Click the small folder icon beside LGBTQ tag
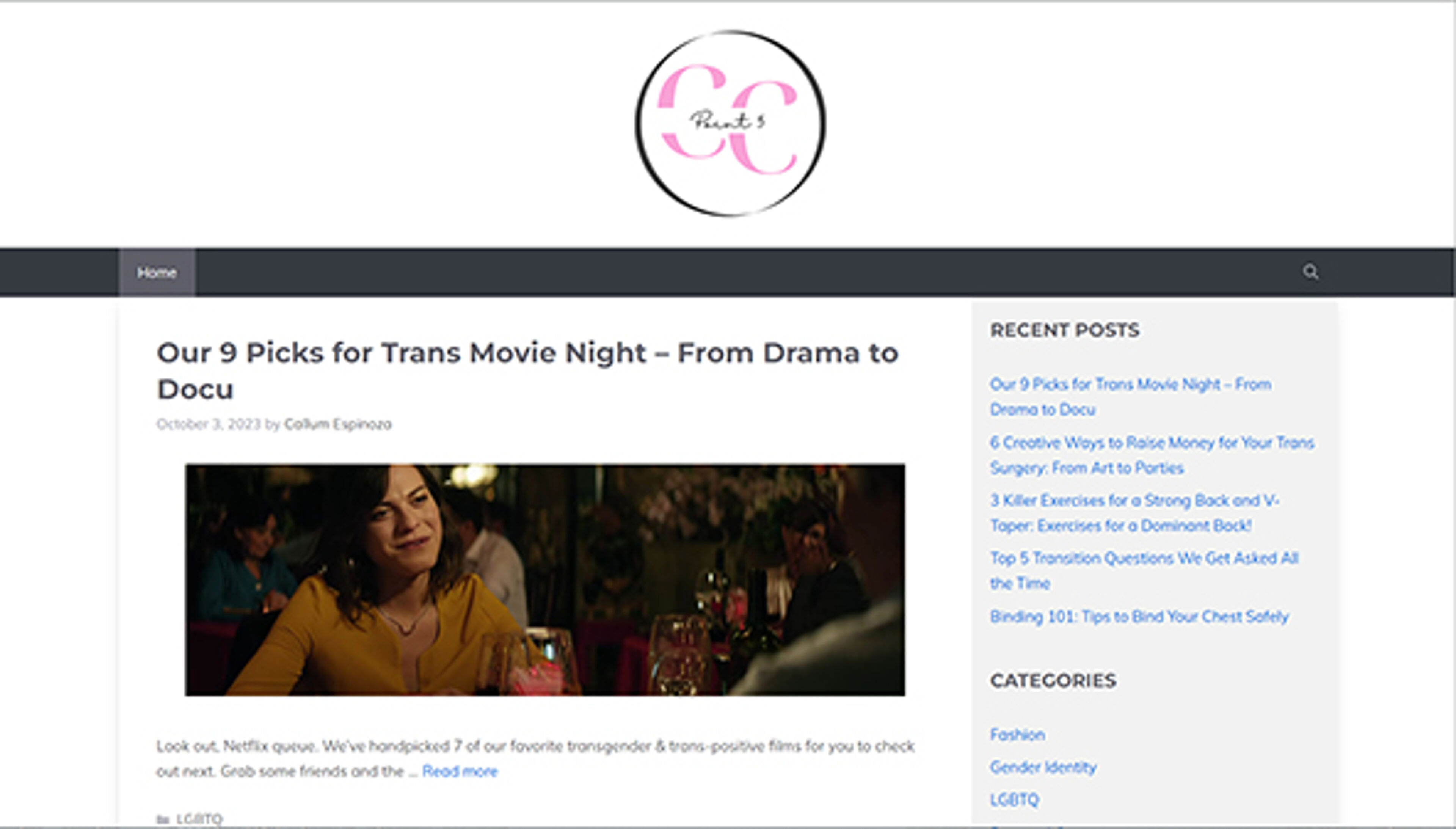Image resolution: width=1456 pixels, height=829 pixels. coord(163,819)
